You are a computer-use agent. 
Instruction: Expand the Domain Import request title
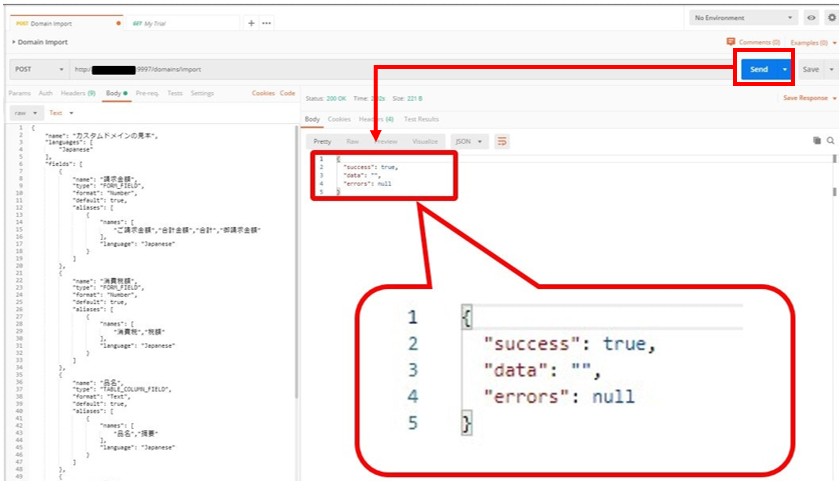[40, 42]
